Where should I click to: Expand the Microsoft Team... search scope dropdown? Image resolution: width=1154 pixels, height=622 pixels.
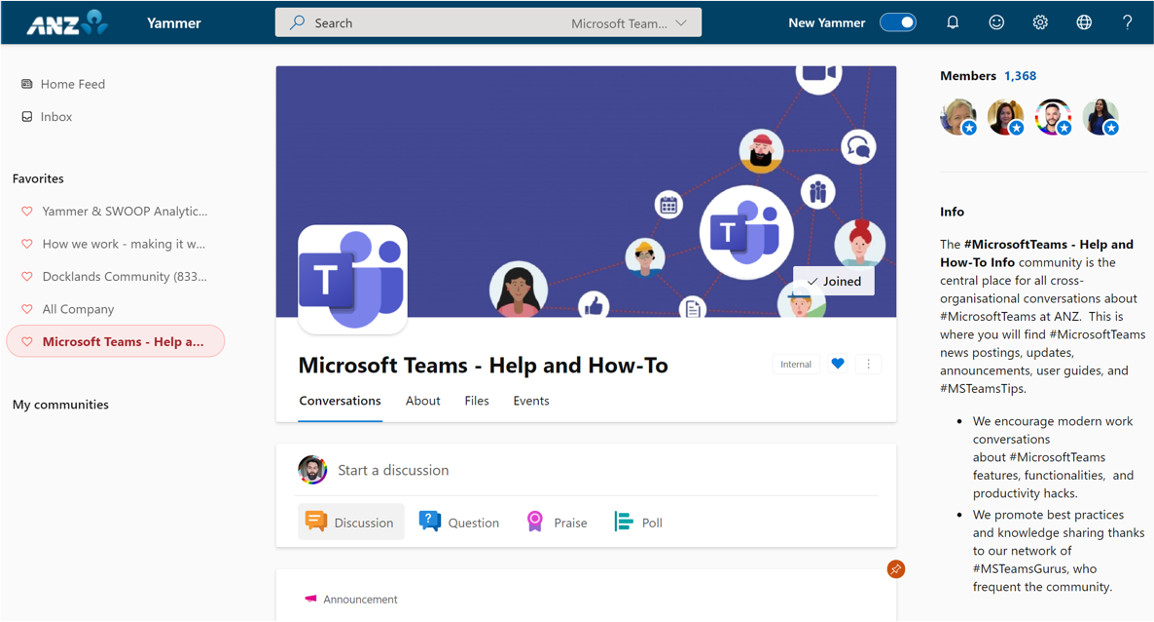tap(629, 23)
